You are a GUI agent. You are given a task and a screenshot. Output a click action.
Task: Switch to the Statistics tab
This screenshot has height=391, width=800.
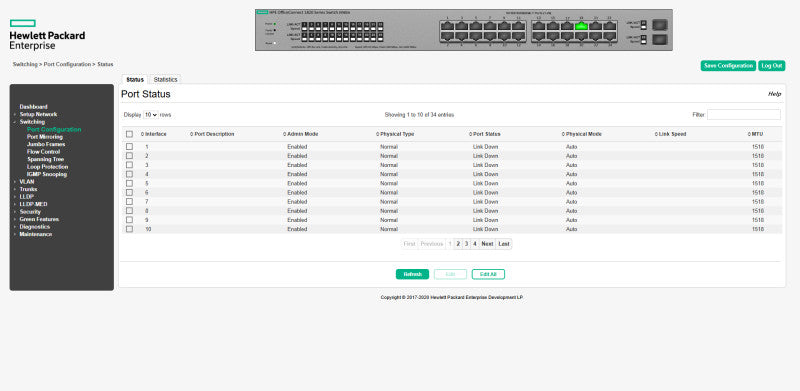[165, 80]
